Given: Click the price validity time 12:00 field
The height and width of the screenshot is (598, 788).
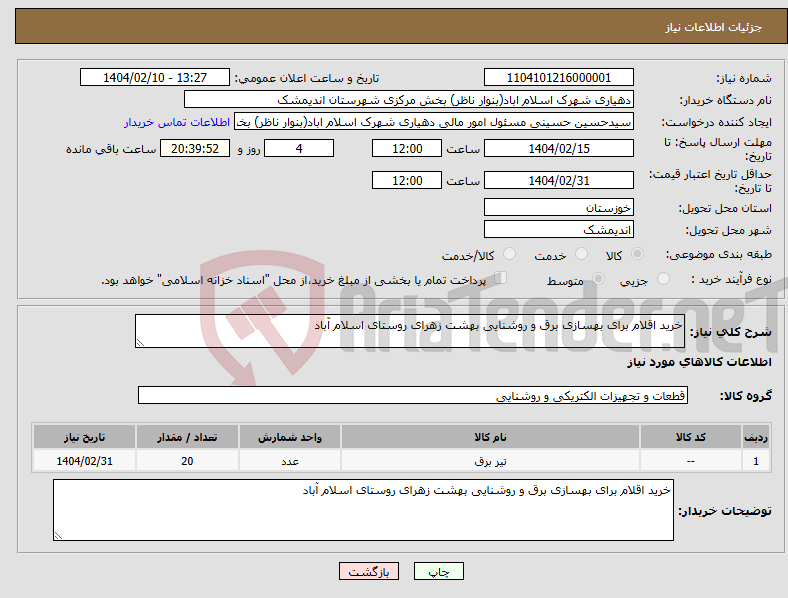Looking at the screenshot, I should pyautogui.click(x=407, y=180).
